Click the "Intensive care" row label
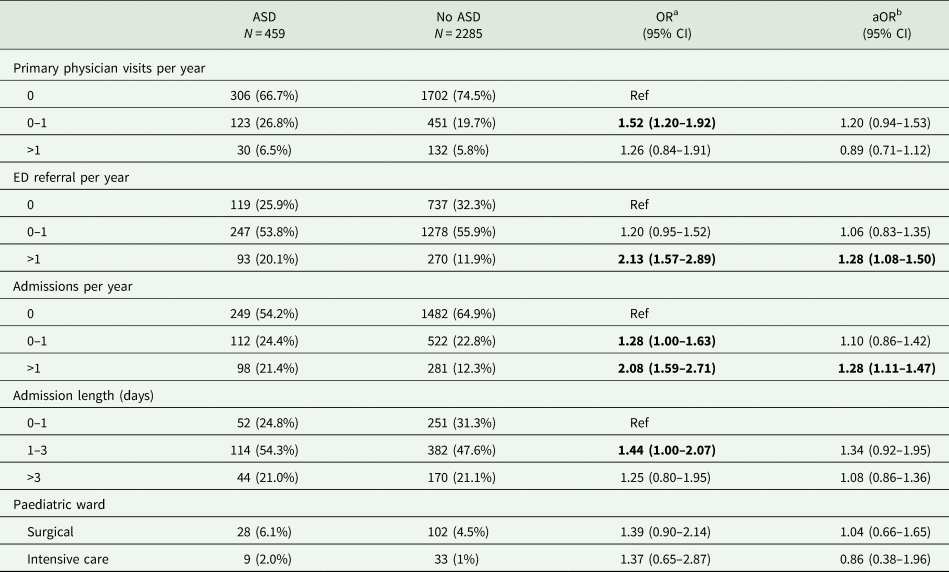The image size is (949, 572). coord(66,562)
